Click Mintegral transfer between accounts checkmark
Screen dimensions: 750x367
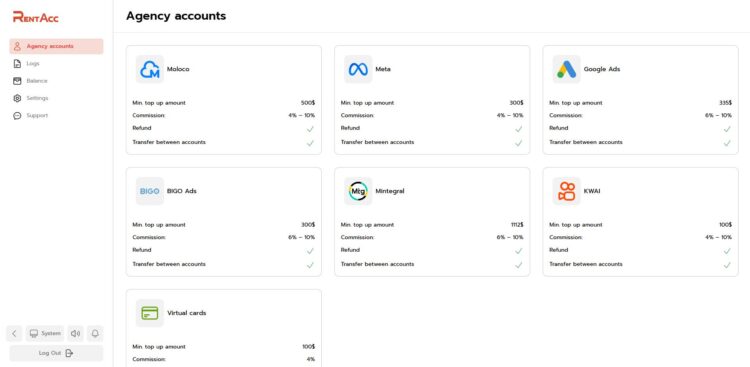pos(518,265)
